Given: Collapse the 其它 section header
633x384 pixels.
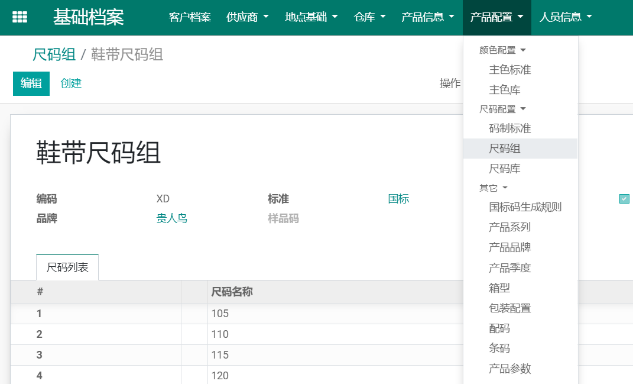Looking at the screenshot, I should 493,188.
